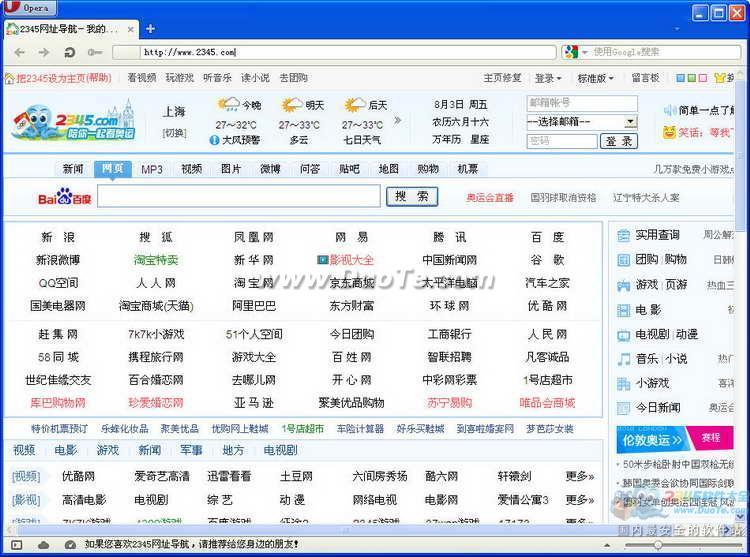Click 更多» in the 视频 row

tap(580, 476)
